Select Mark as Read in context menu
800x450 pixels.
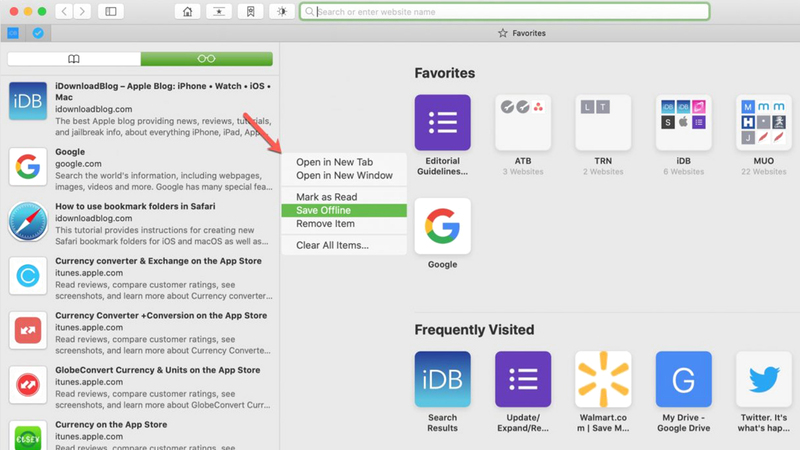coord(326,197)
